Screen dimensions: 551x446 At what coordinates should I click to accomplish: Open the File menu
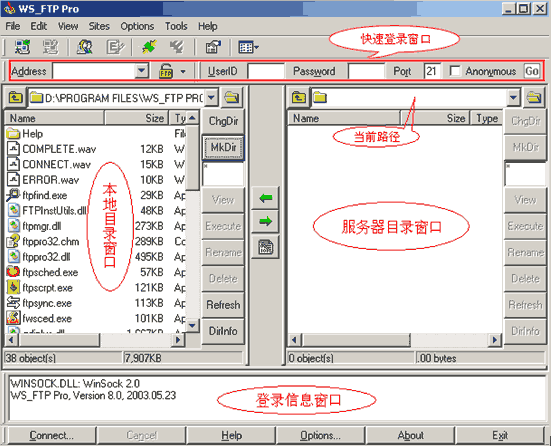coord(13,26)
